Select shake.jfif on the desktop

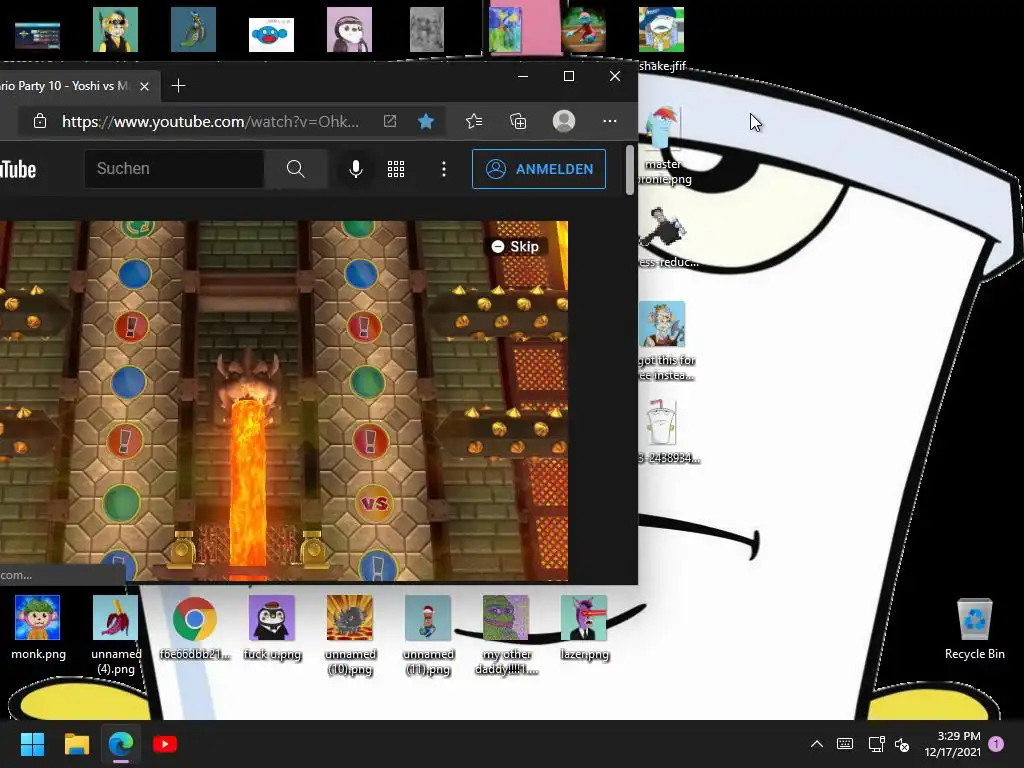[x=662, y=38]
